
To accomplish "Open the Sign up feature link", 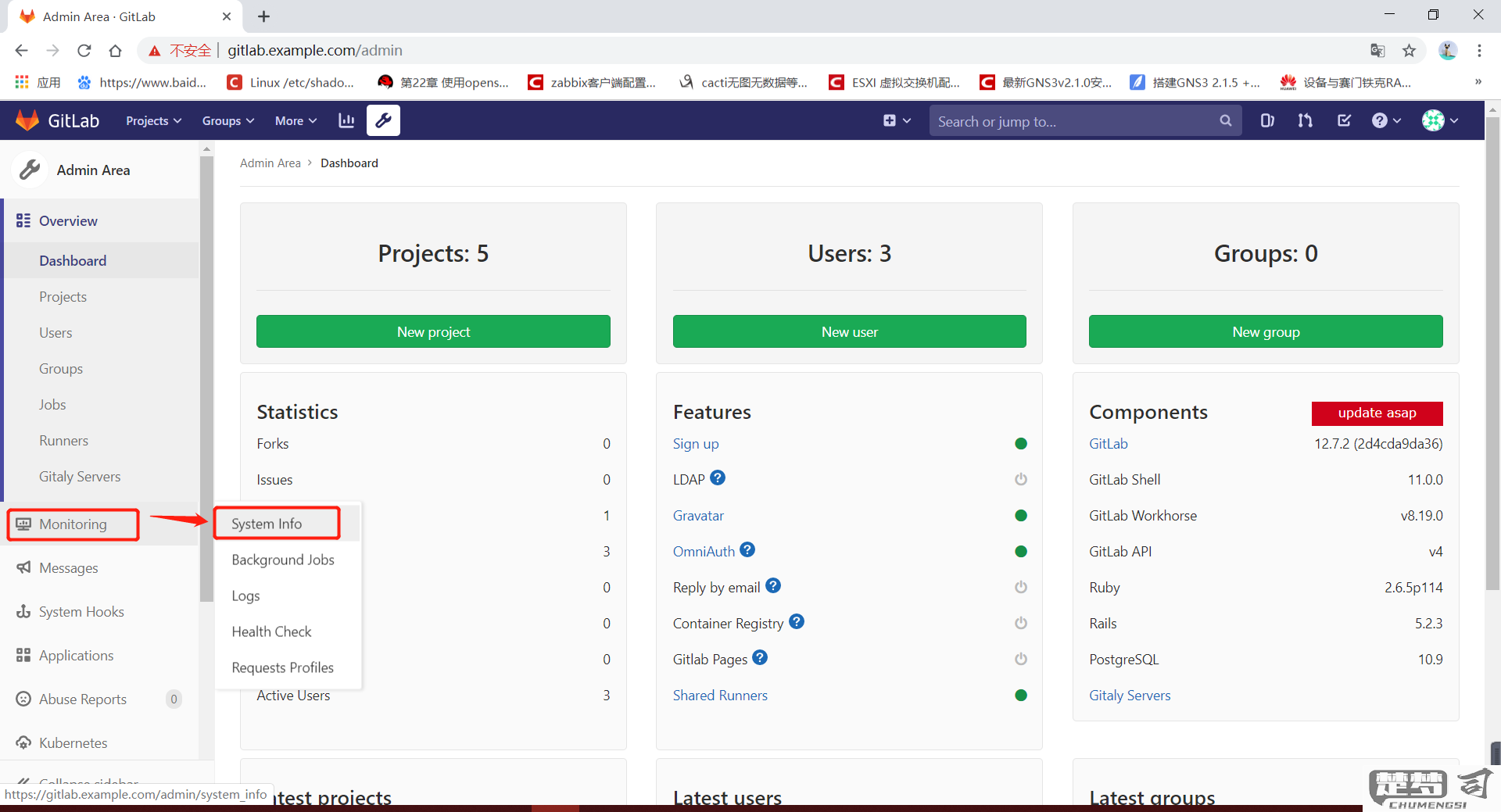I will pyautogui.click(x=696, y=444).
